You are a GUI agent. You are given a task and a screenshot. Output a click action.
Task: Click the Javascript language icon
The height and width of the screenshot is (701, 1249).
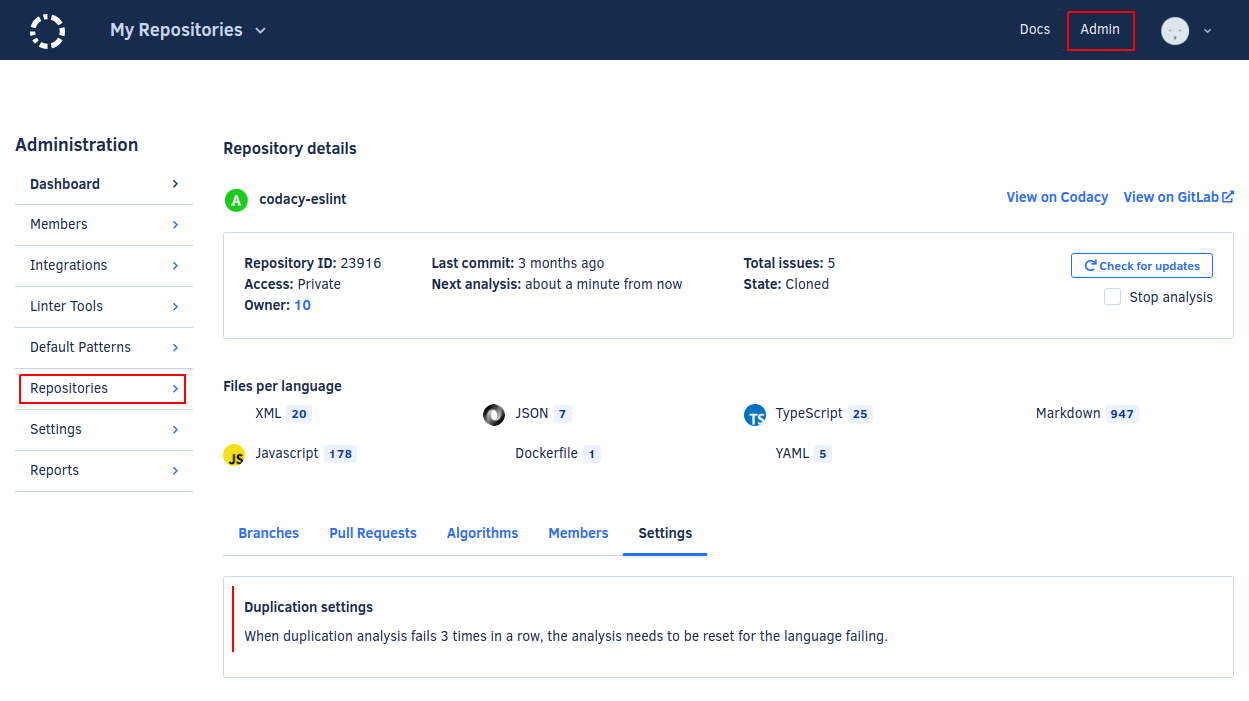(x=235, y=456)
